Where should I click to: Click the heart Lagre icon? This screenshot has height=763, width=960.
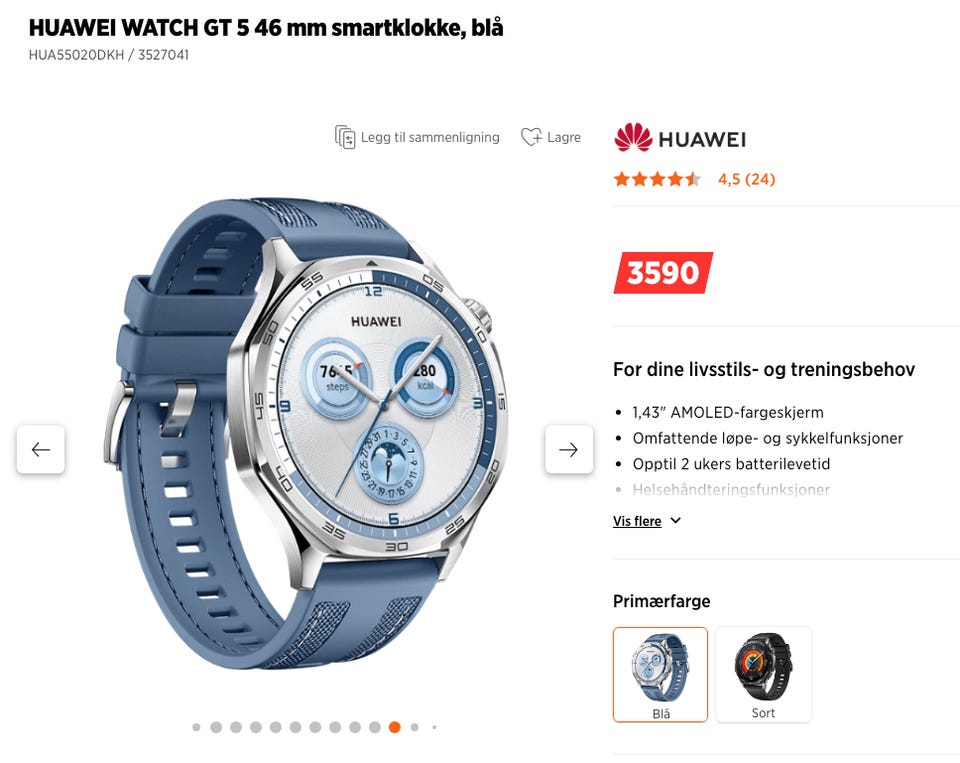pyautogui.click(x=531, y=137)
